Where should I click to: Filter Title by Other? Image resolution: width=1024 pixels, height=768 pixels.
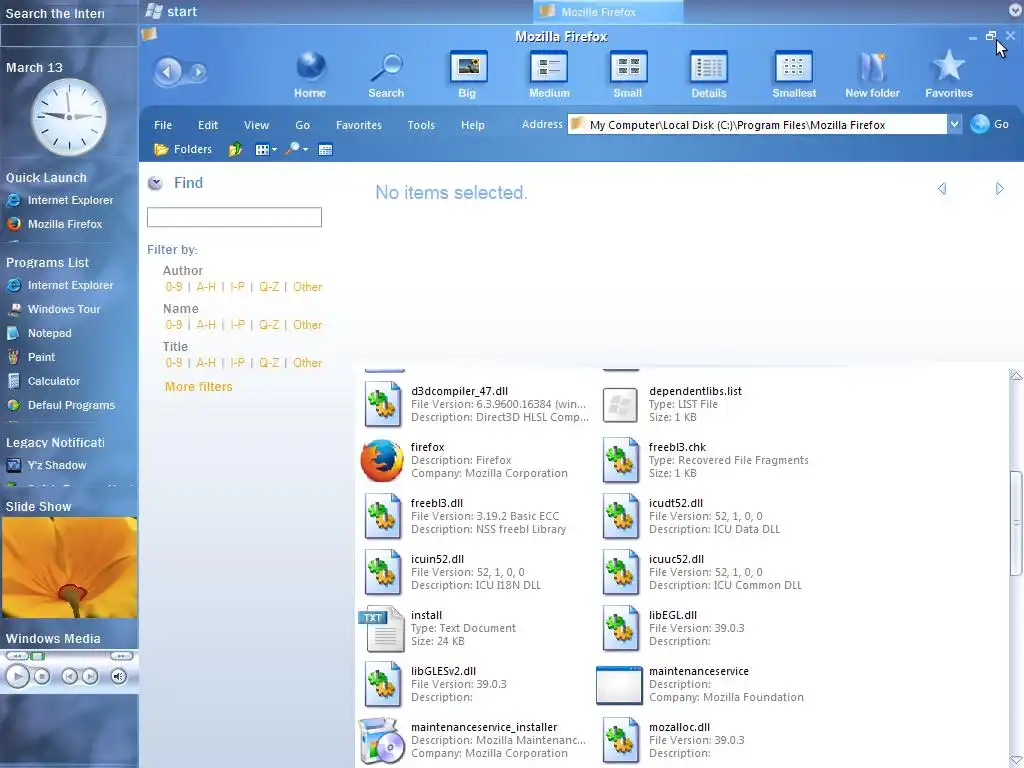(308, 362)
